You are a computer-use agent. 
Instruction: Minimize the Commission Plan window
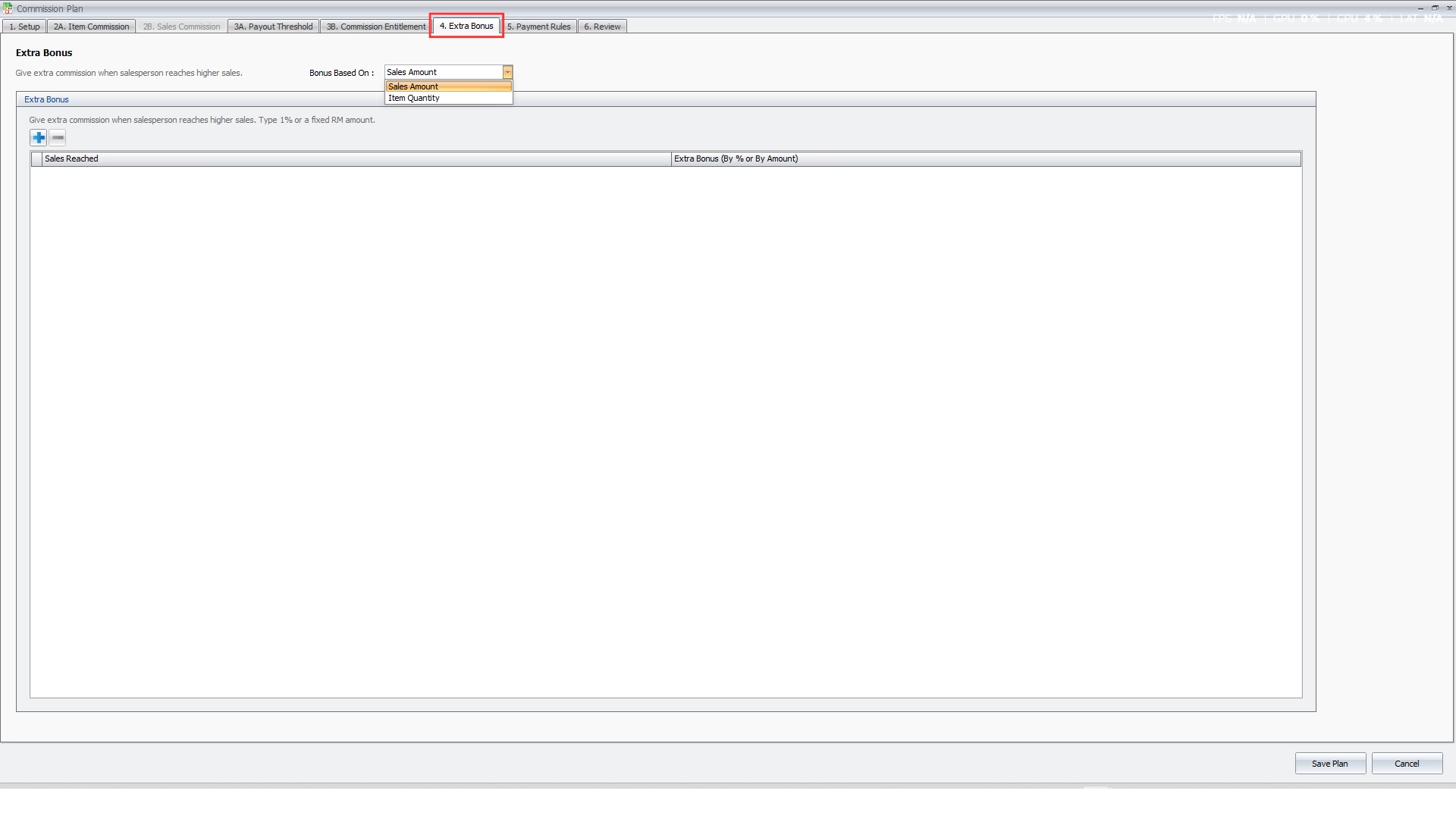coord(1420,8)
